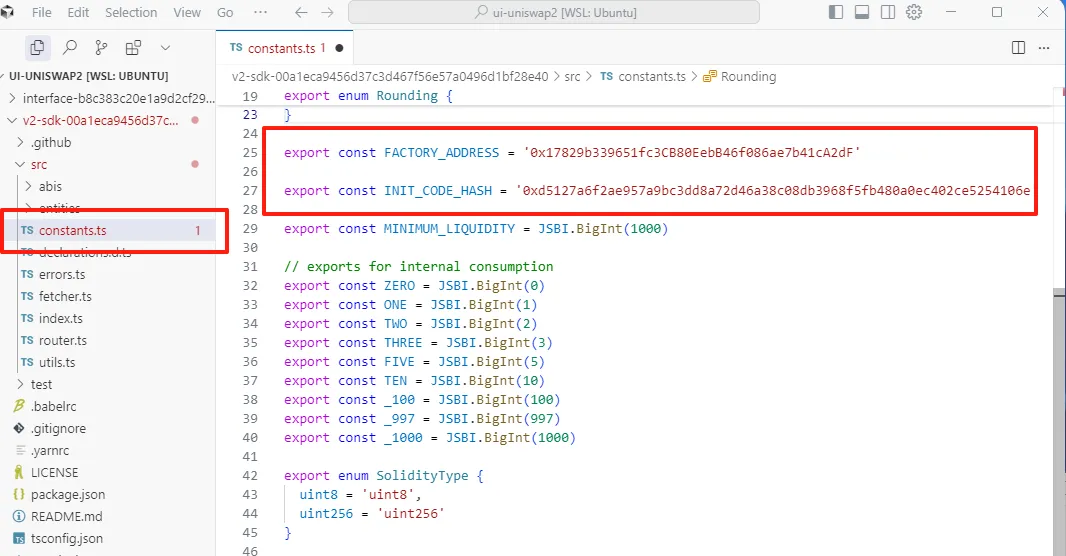
Task: Open the settings gear in title bar
Action: pyautogui.click(x=913, y=12)
